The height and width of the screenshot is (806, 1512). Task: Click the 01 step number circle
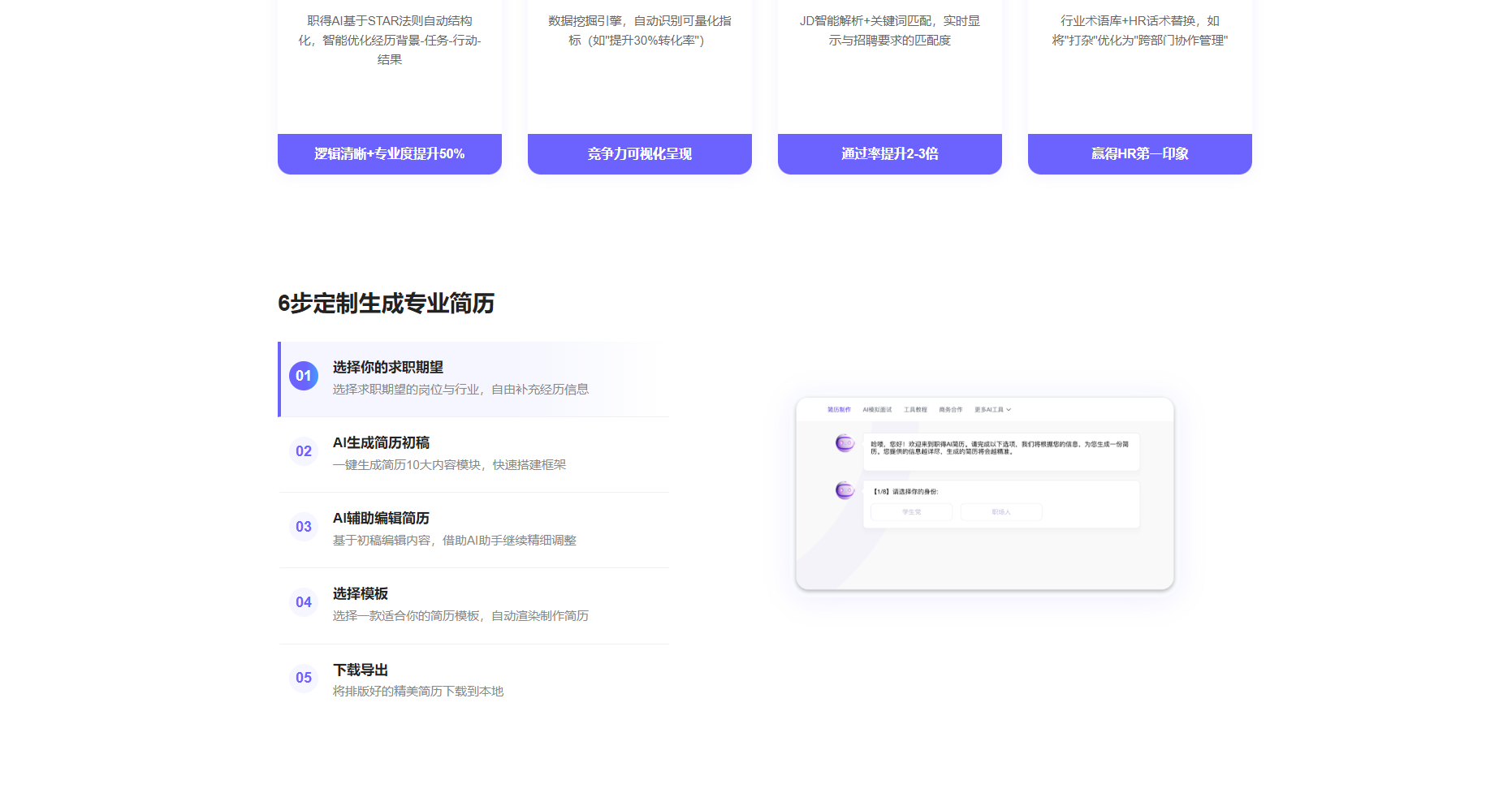(303, 376)
